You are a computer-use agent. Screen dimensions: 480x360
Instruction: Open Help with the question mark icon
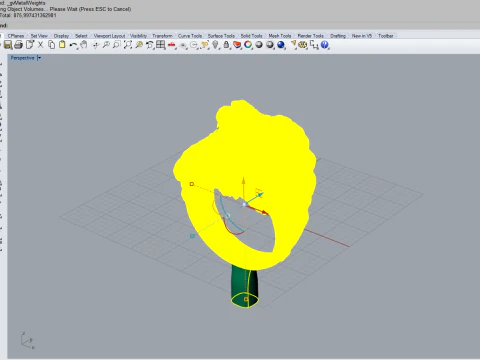pos(325,45)
